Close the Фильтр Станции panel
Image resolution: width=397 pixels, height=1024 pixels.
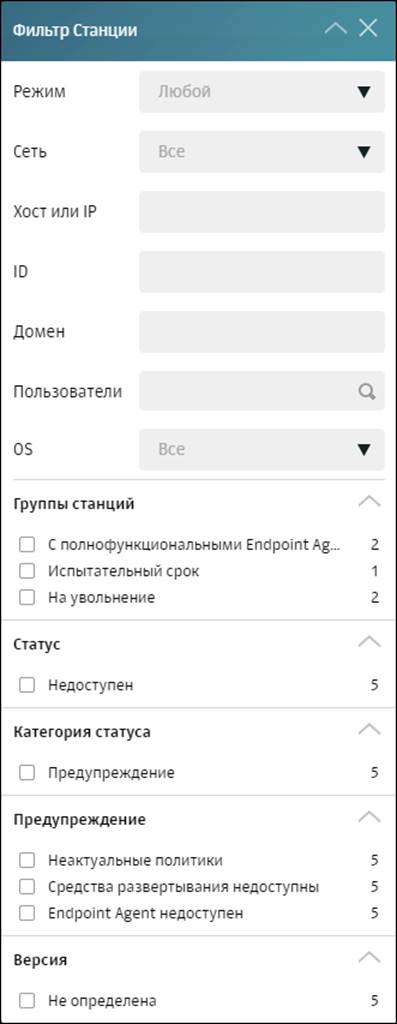point(369,29)
